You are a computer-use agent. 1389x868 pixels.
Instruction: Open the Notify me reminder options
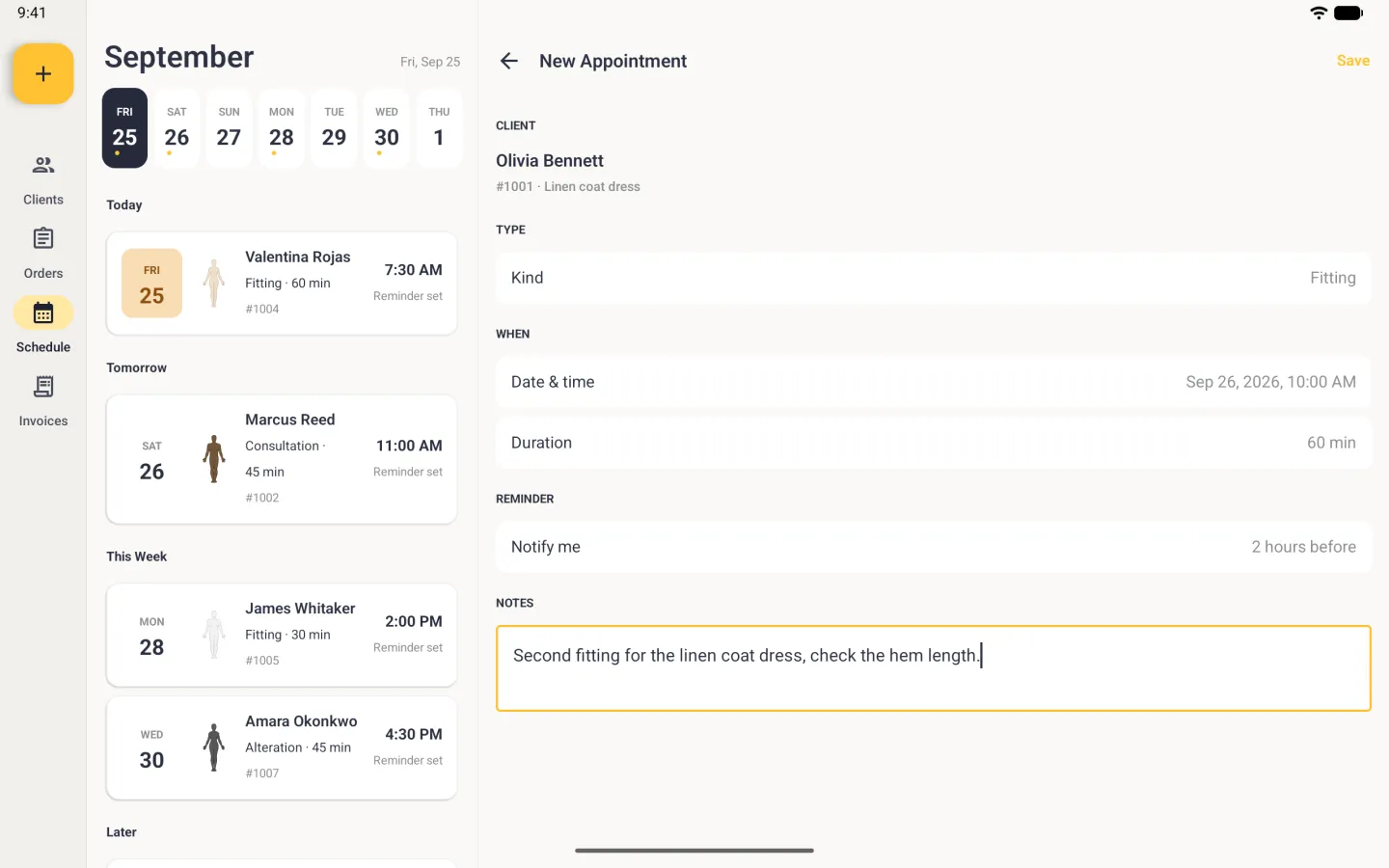[934, 547]
